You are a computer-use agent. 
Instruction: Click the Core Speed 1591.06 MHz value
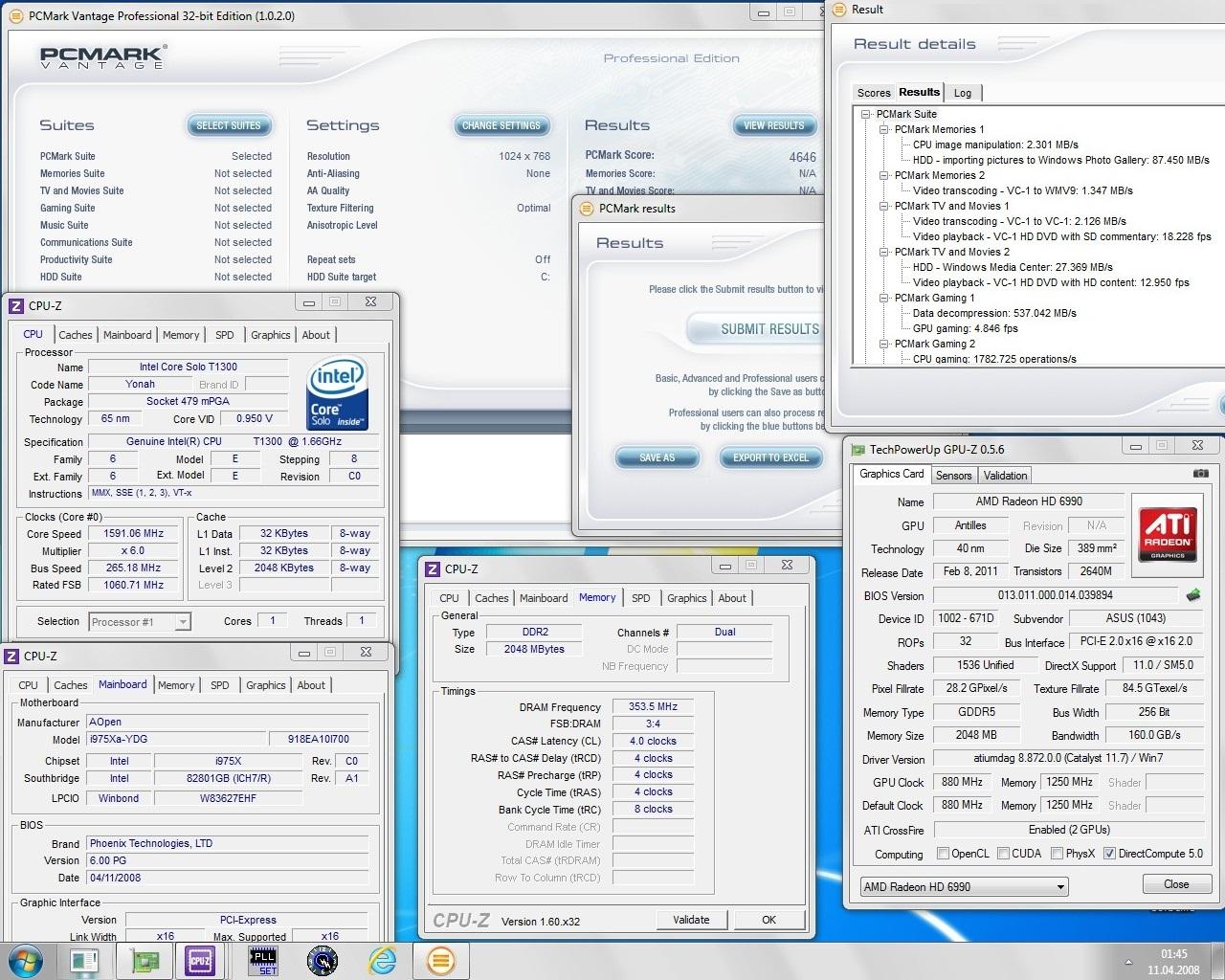[133, 534]
